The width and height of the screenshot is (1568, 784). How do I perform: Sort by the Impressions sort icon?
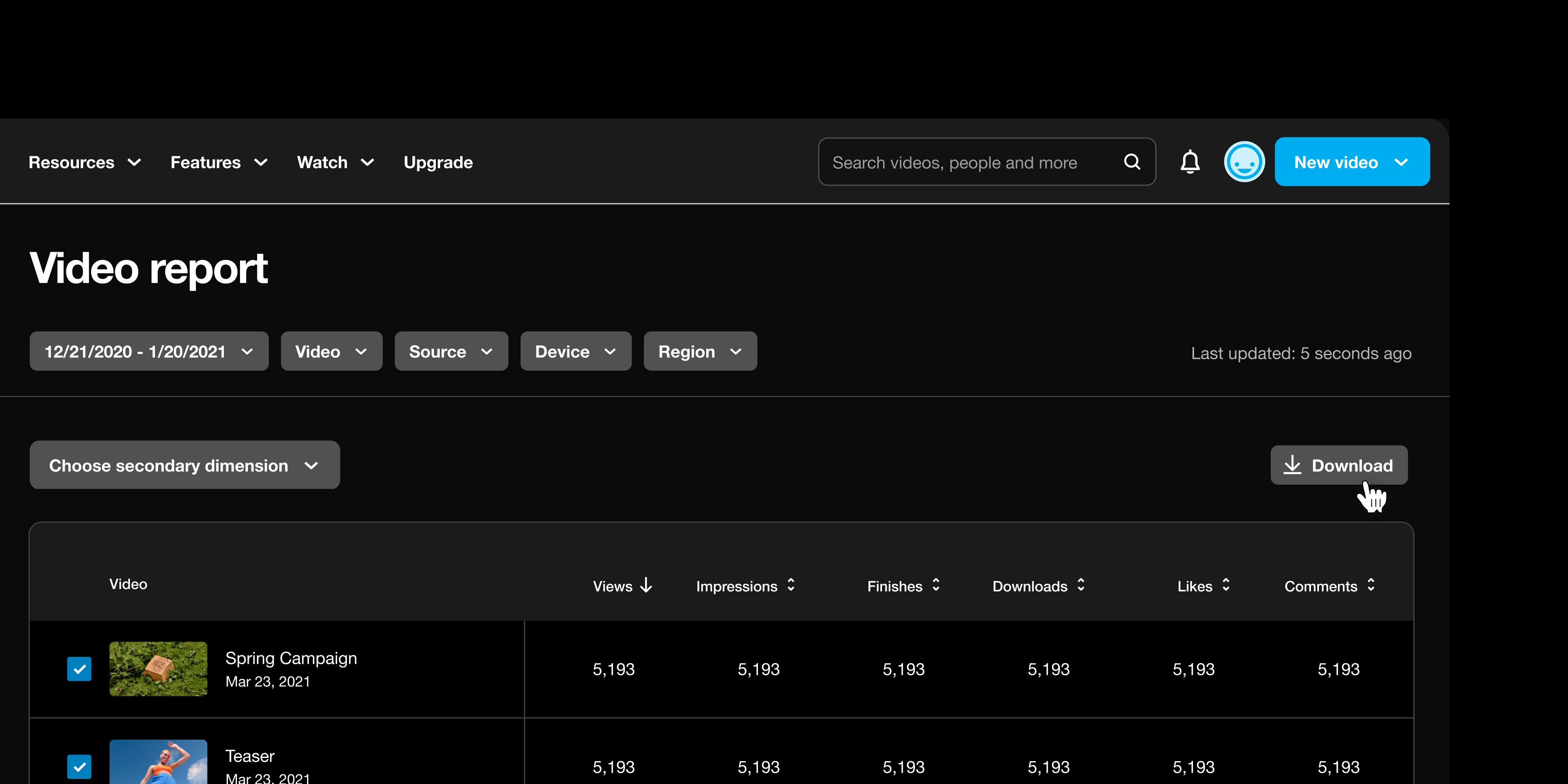pyautogui.click(x=790, y=585)
